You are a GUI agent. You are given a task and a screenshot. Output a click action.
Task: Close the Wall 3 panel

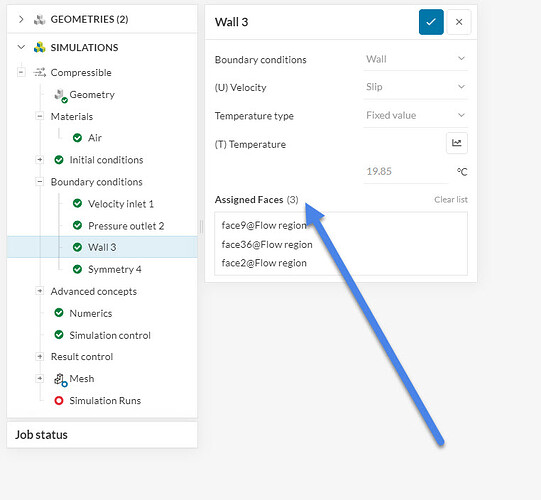[459, 22]
